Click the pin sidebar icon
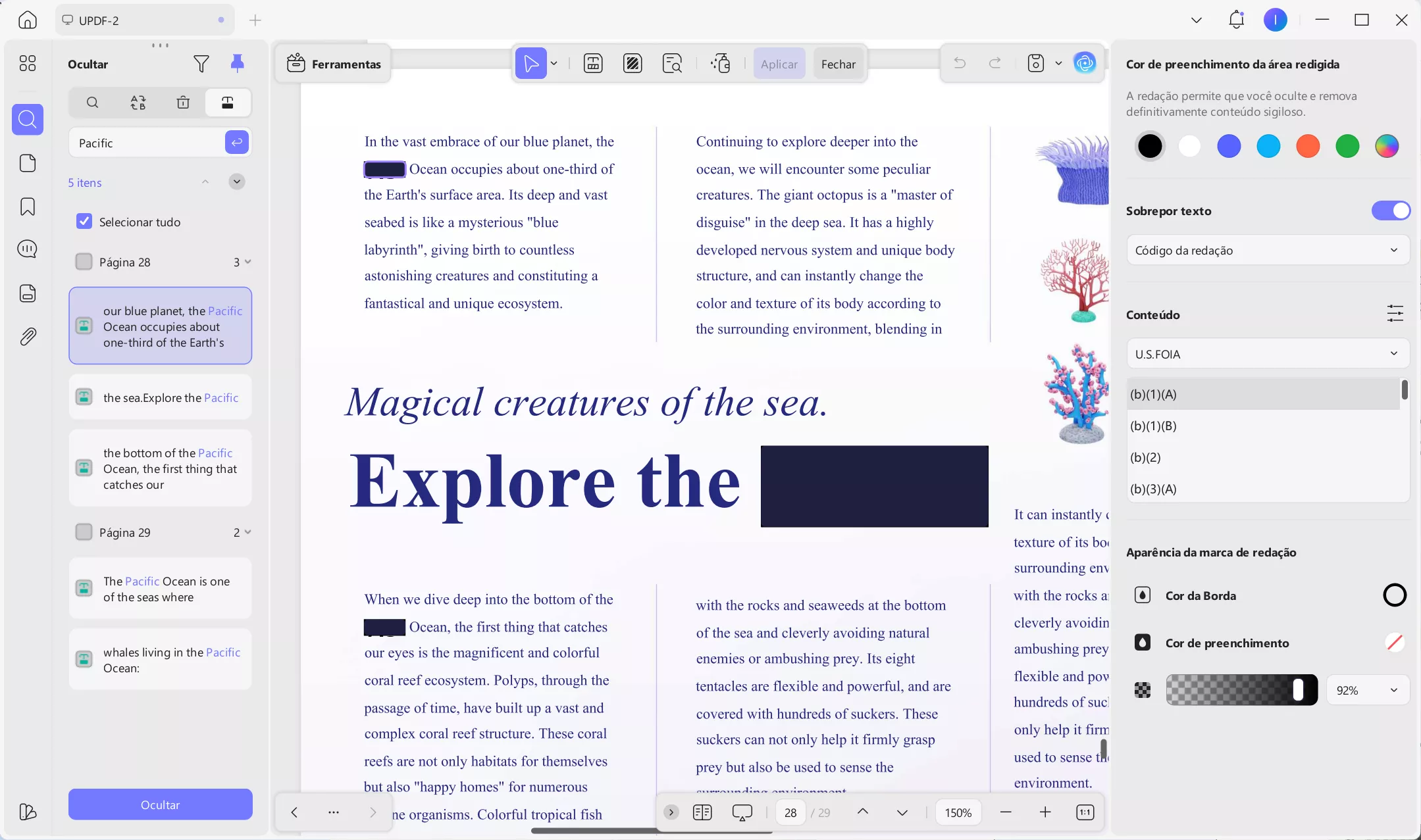Image resolution: width=1421 pixels, height=840 pixels. (x=237, y=64)
